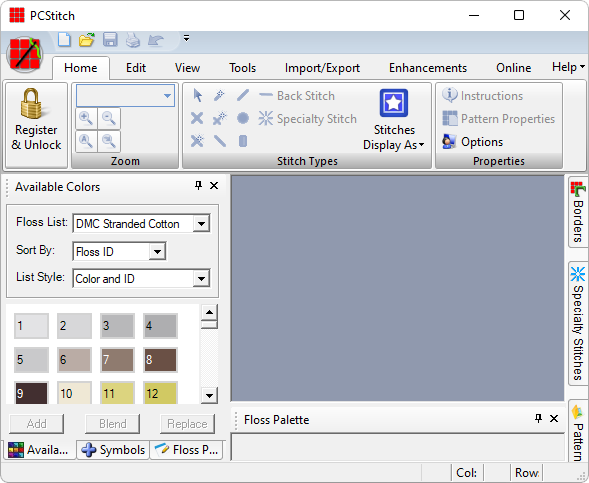
Task: Select the round French knot tool
Action: [243, 119]
